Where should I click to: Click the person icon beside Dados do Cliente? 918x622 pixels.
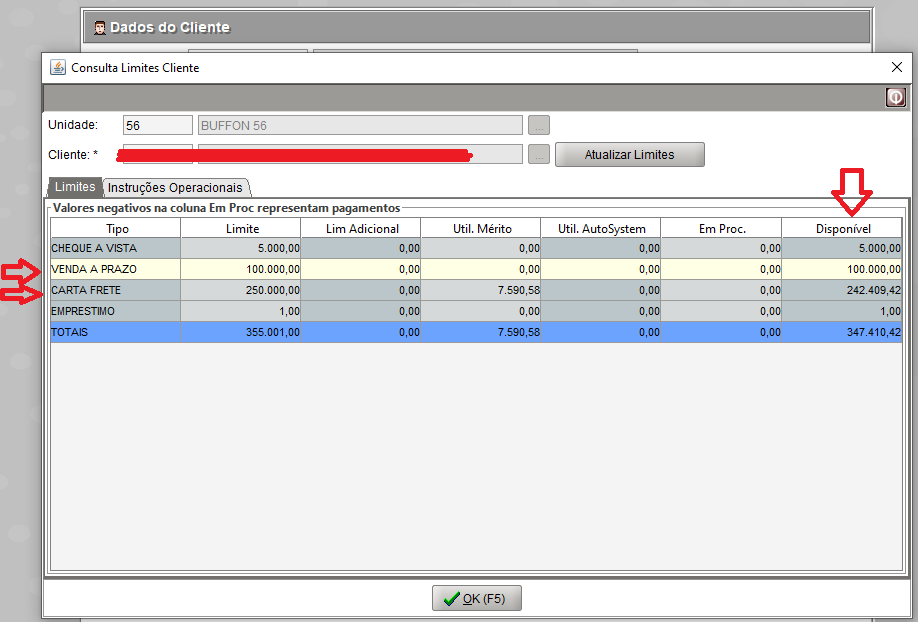click(100, 26)
